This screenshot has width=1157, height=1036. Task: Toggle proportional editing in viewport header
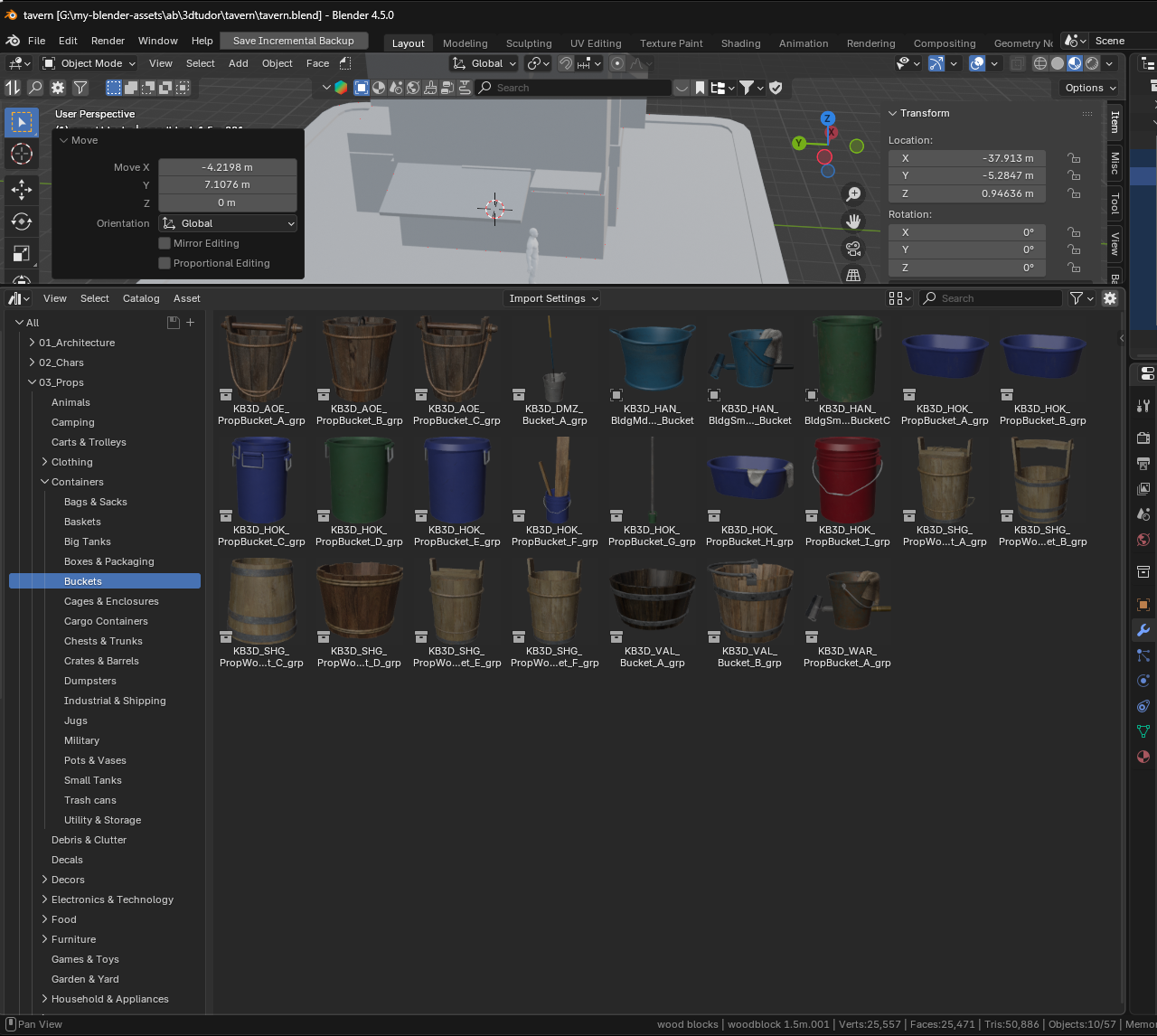617,63
